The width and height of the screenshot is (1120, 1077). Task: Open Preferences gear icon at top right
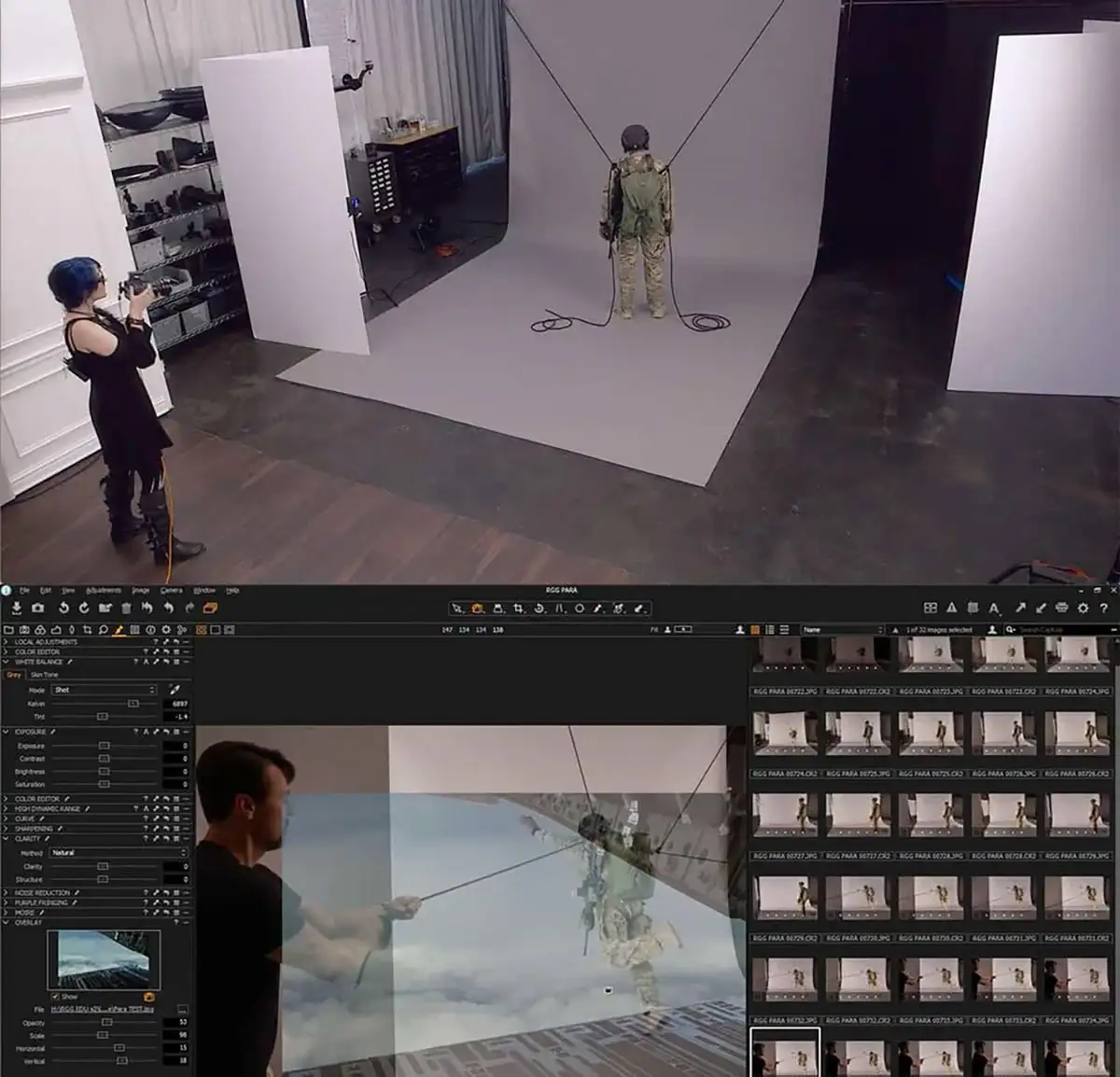tap(1083, 608)
